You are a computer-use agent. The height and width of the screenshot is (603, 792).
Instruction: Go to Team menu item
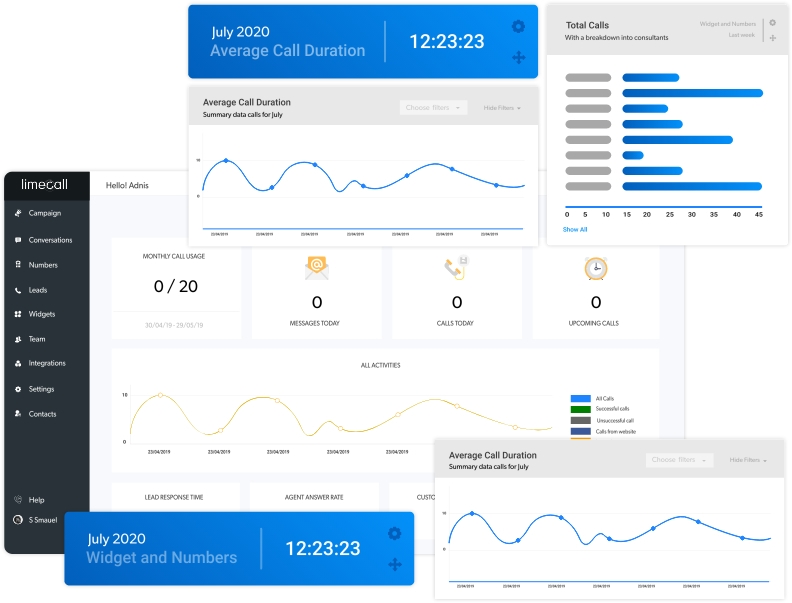(x=37, y=339)
